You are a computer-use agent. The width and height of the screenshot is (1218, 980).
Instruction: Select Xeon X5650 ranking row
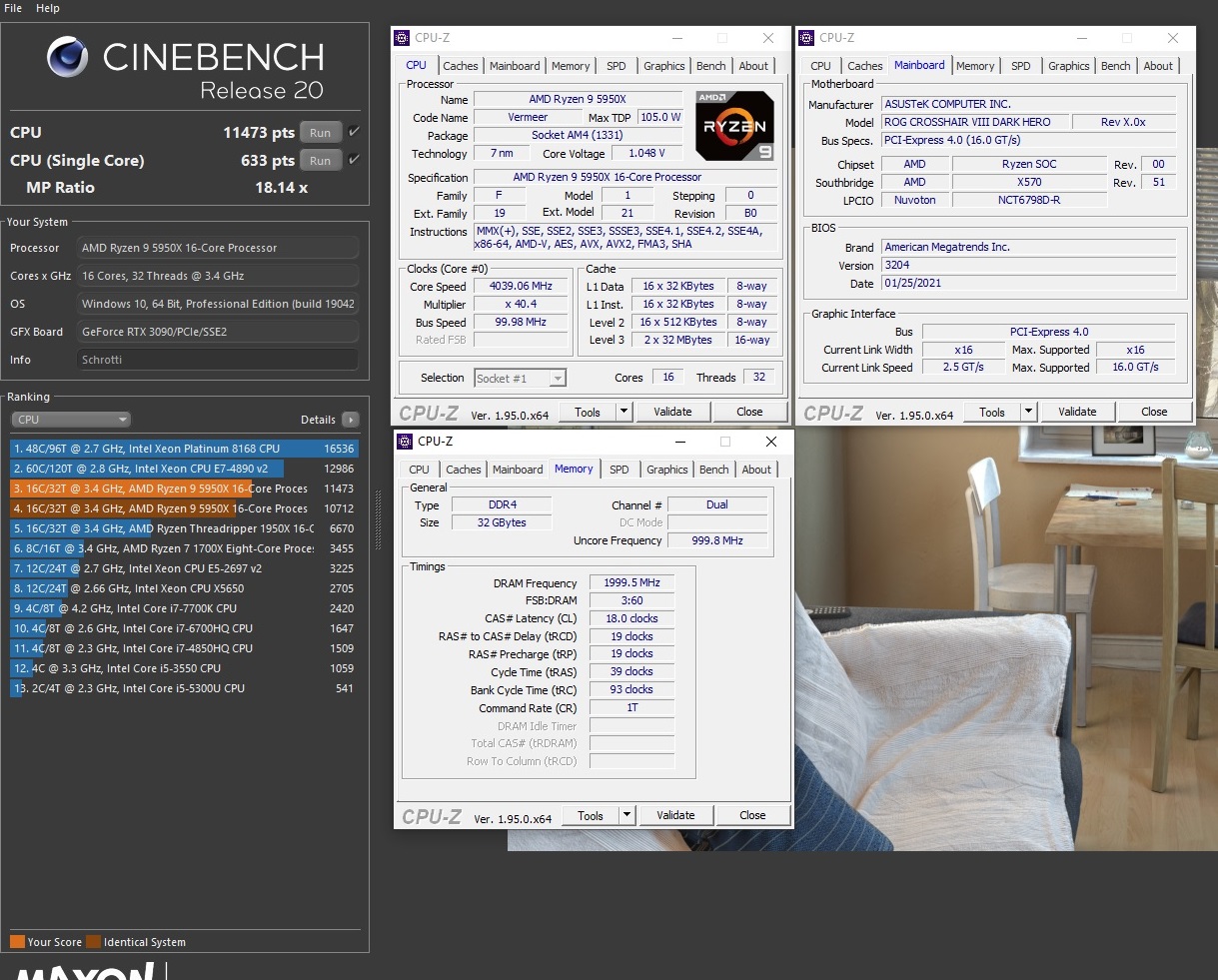[184, 588]
